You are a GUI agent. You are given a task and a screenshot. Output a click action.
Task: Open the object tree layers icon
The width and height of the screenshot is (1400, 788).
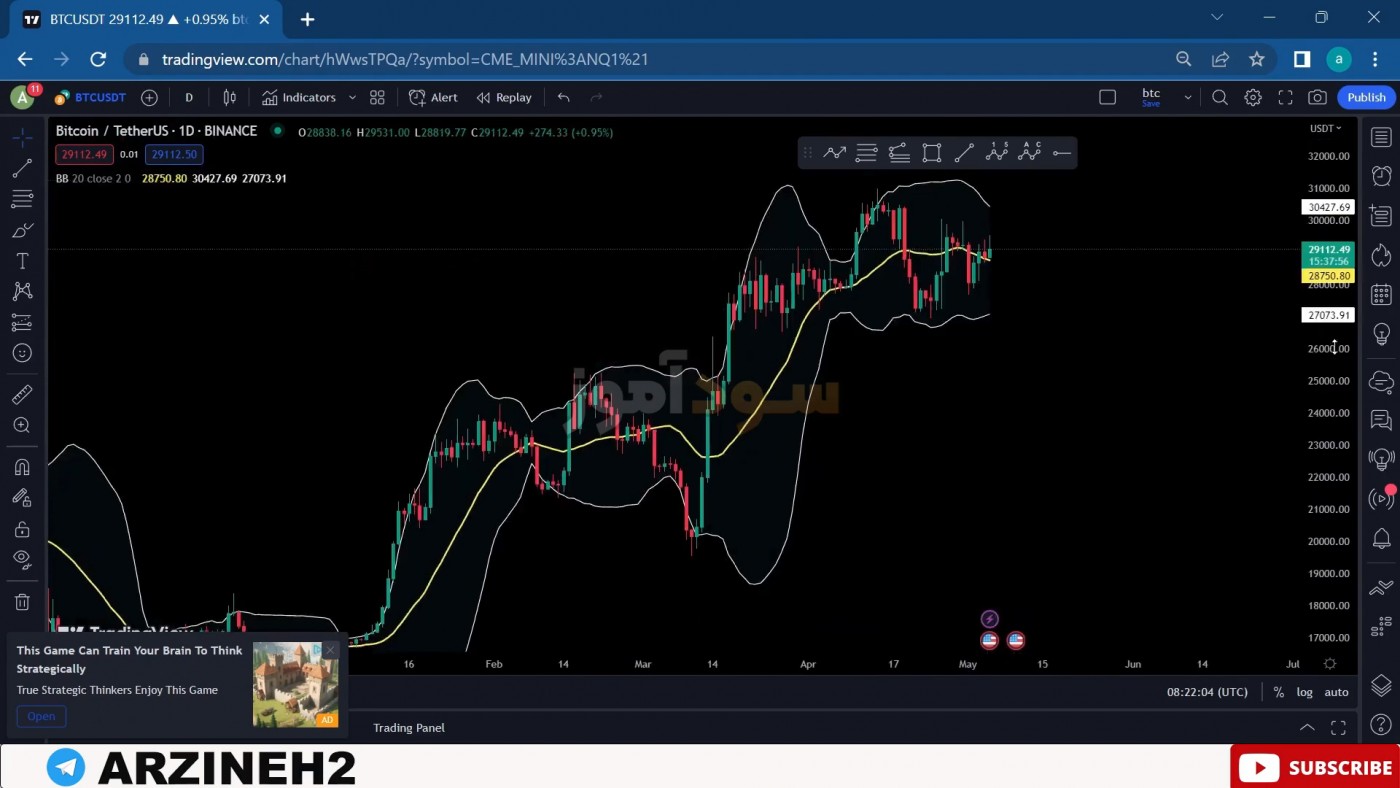(1381, 685)
